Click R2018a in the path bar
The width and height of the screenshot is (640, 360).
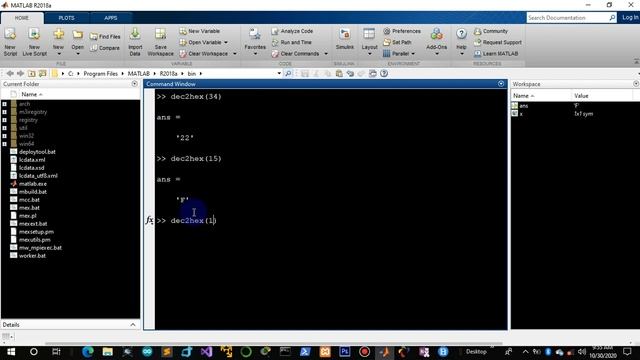tap(168, 73)
